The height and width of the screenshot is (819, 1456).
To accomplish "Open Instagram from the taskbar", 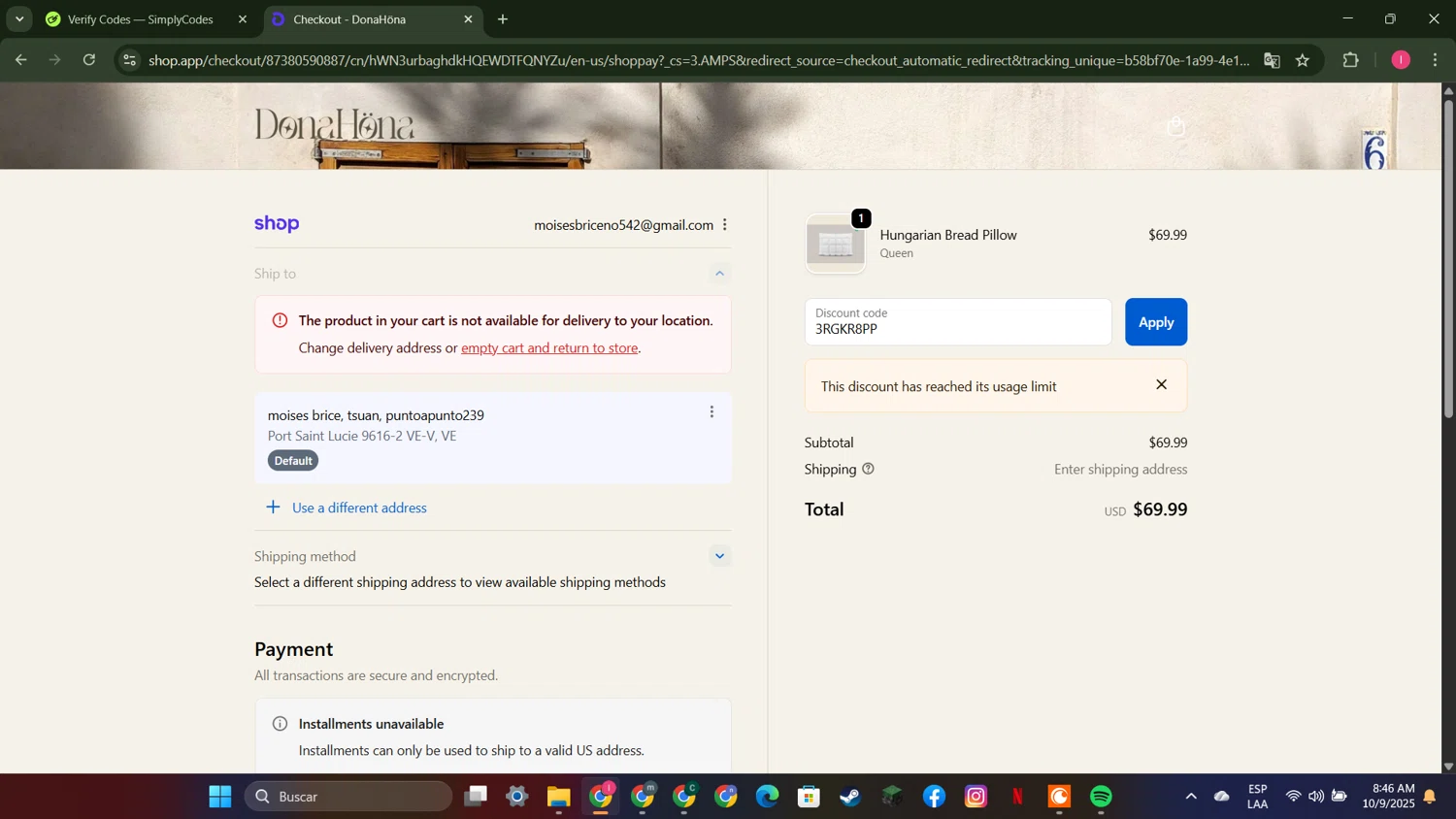I will [976, 797].
